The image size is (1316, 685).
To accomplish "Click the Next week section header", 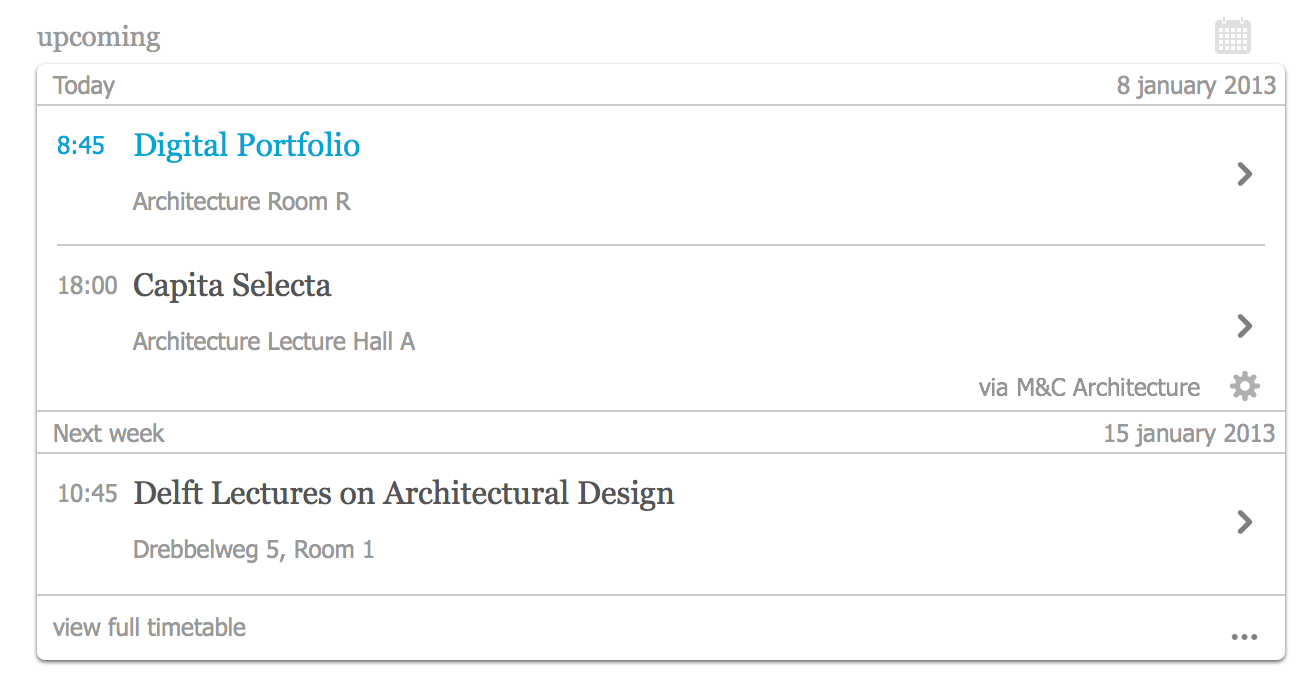I will click(x=108, y=434).
